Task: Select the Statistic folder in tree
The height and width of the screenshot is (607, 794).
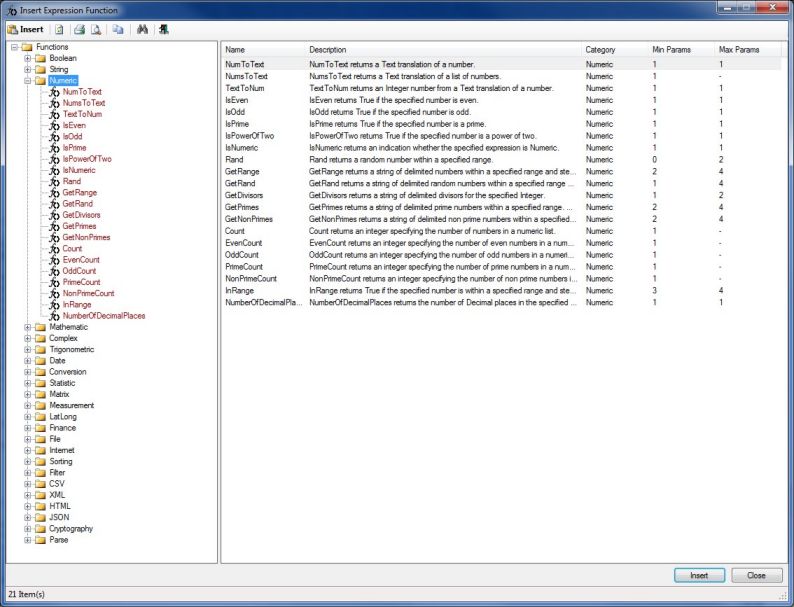Action: 62,383
